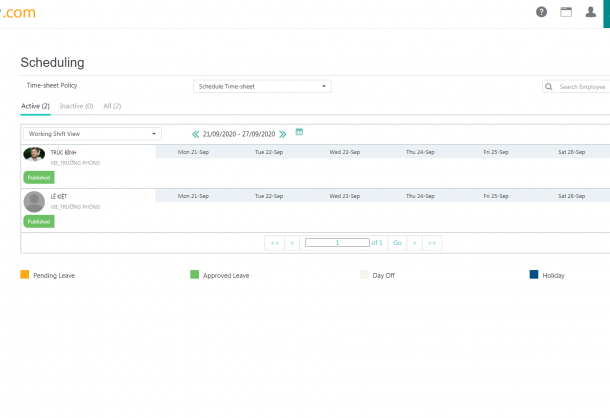The width and height of the screenshot is (610, 418).
Task: Click Trúc Bình's profile photo
Action: pyautogui.click(x=35, y=155)
